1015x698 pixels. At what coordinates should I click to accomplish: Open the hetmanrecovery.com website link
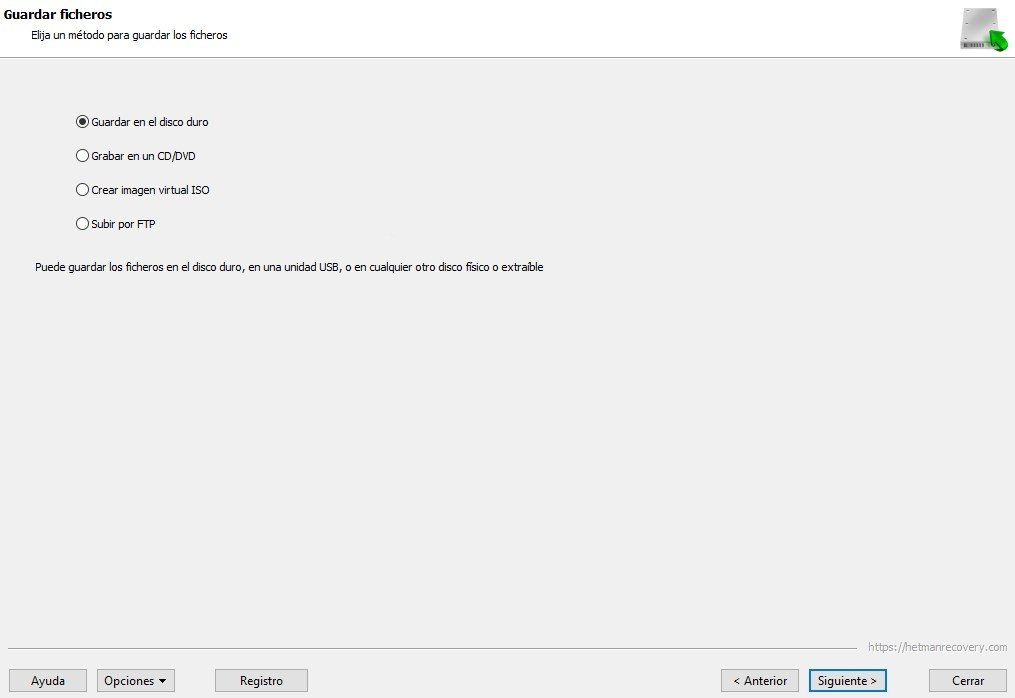pos(937,647)
